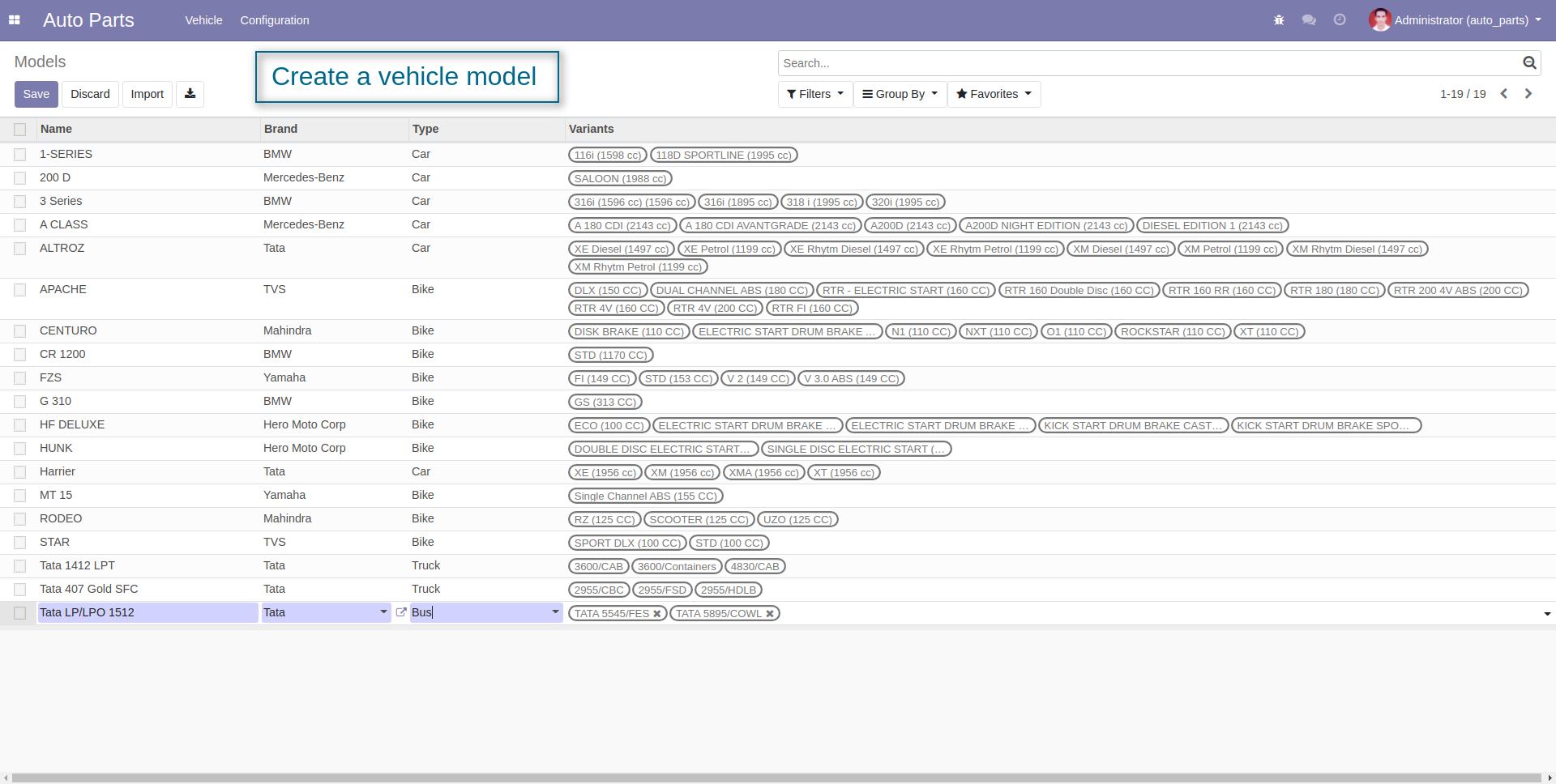Open Tata brand external link icon

coord(400,612)
